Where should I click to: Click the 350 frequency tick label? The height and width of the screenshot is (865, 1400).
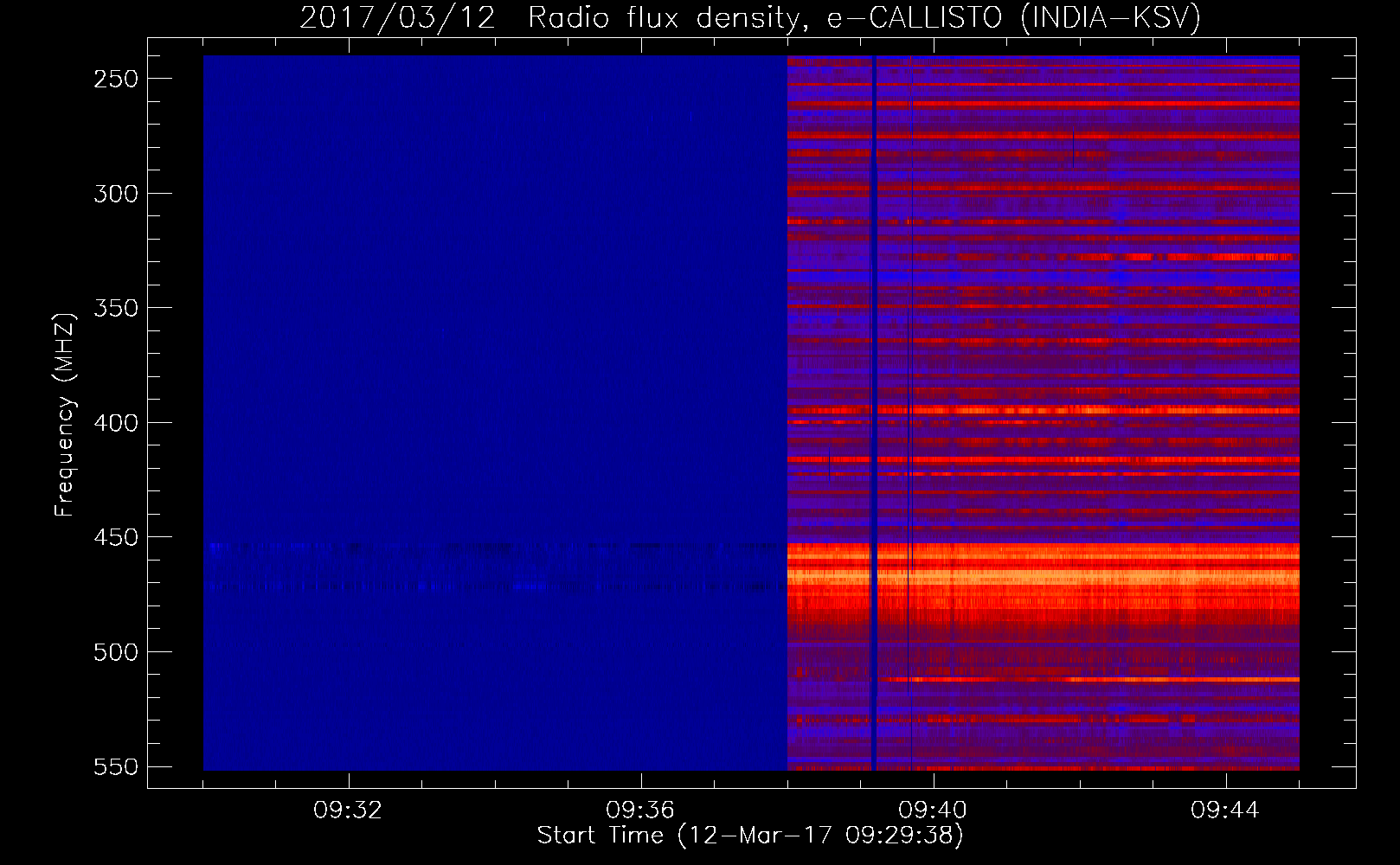pos(116,309)
